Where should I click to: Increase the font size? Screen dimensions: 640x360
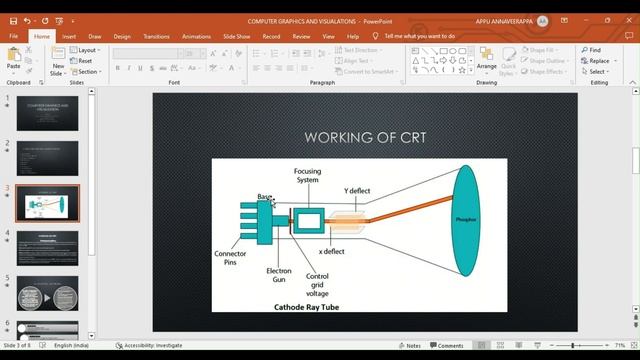point(213,53)
